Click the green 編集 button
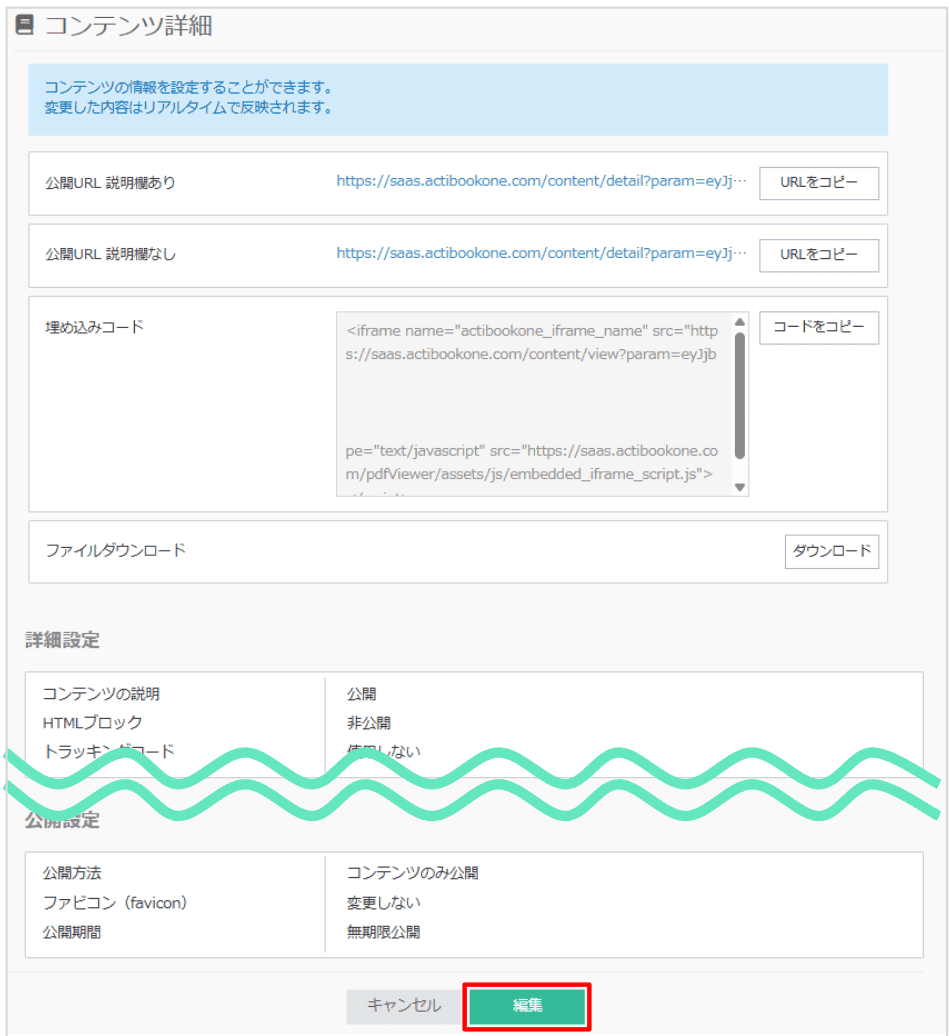 click(x=527, y=1006)
